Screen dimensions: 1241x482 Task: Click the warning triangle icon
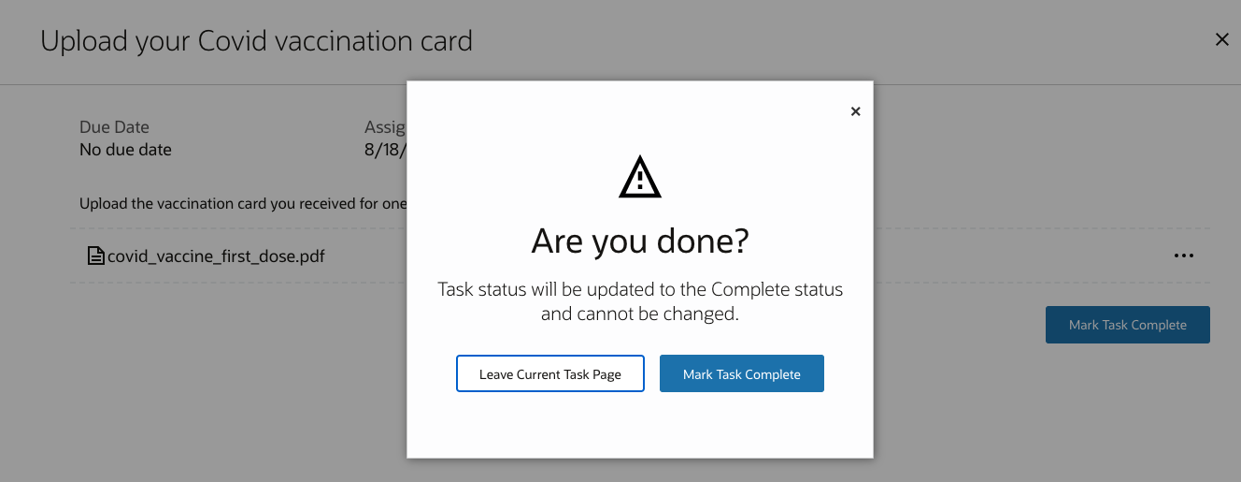[x=640, y=178]
